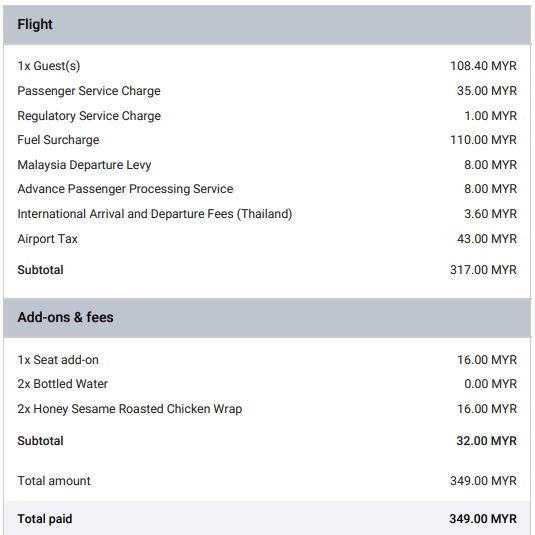535x535 pixels.
Task: Select the Airport Tax row
Action: coord(267,239)
